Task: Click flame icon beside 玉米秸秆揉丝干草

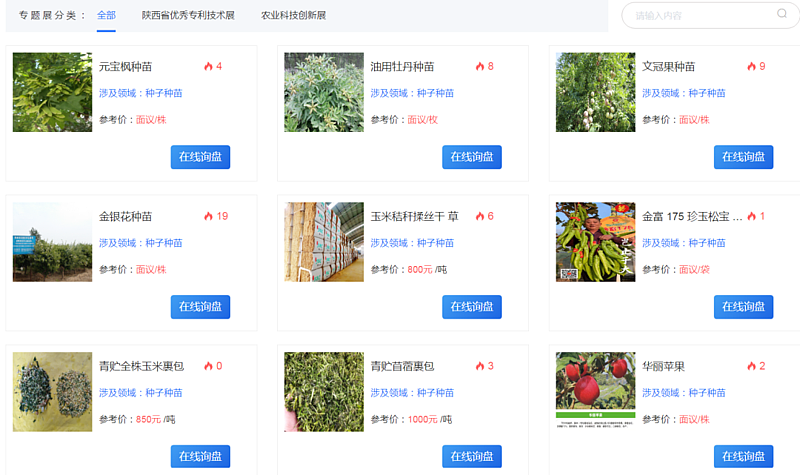Action: pos(480,216)
